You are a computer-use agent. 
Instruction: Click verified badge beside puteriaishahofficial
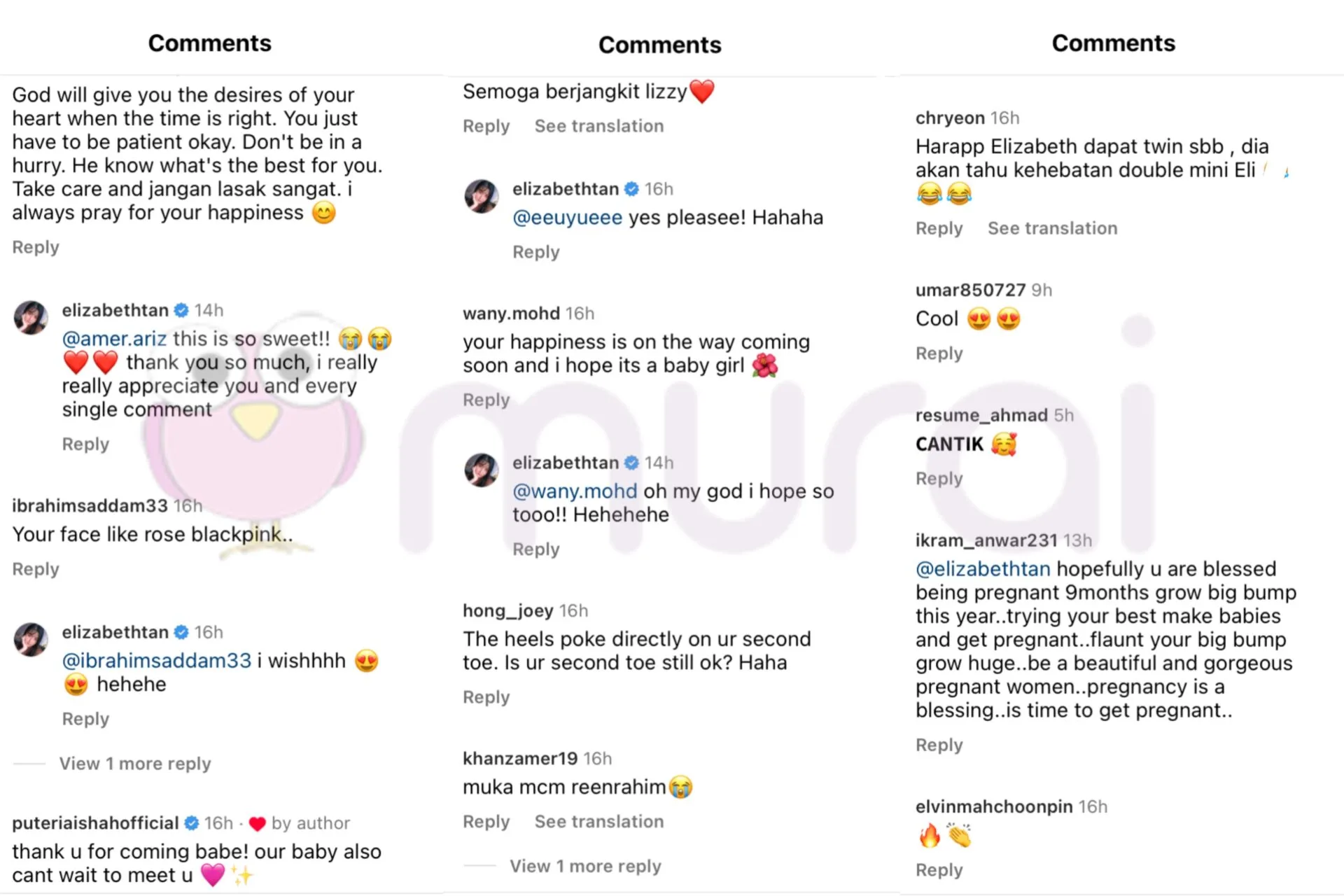192,823
